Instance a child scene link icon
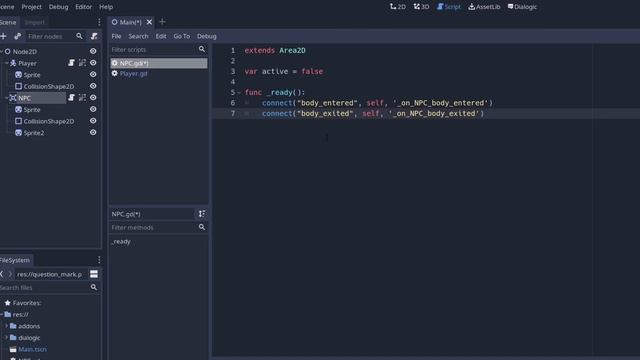The height and width of the screenshot is (360, 640). pos(17,36)
